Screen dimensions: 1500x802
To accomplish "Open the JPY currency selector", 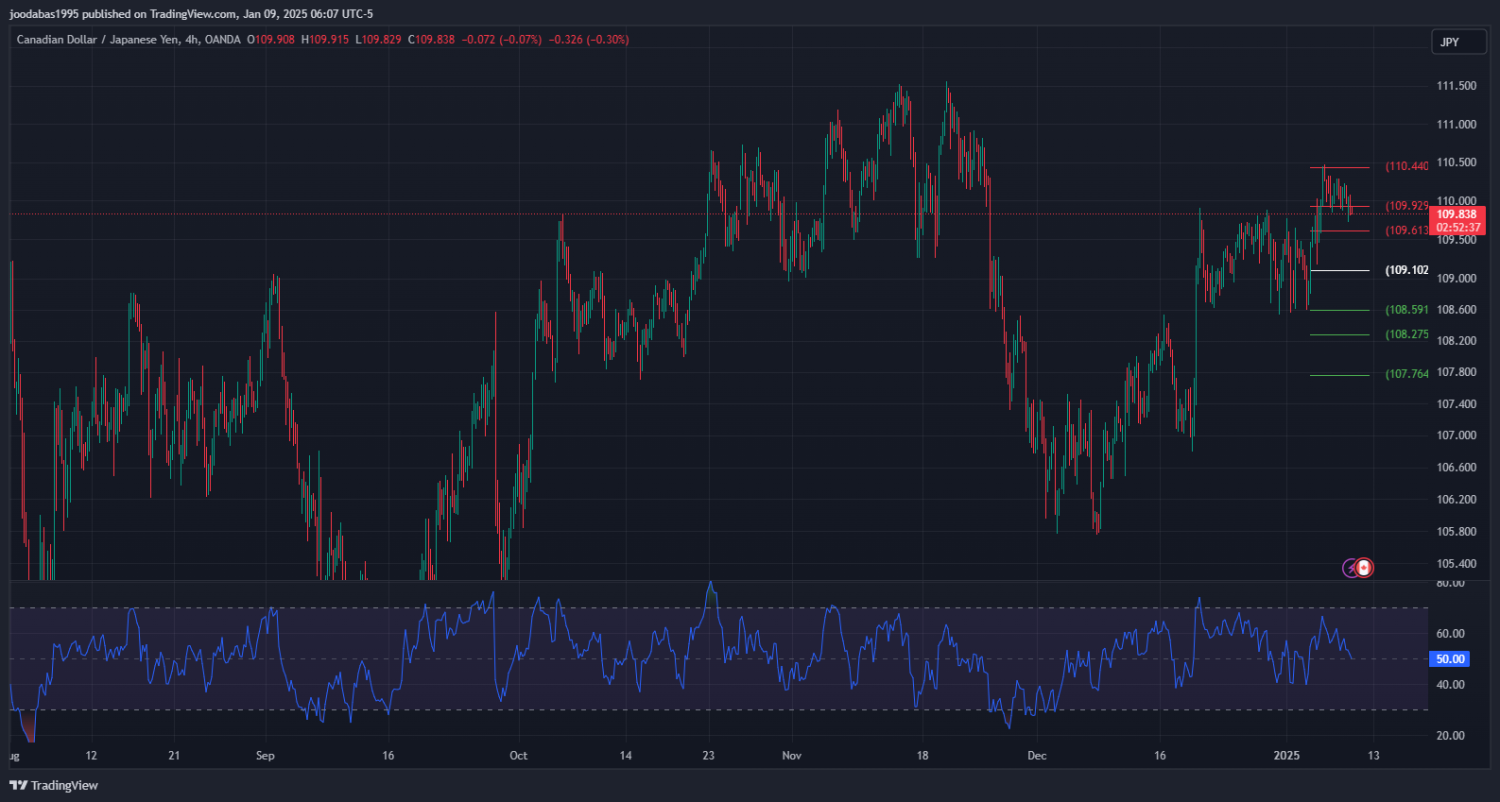I will coord(1448,42).
